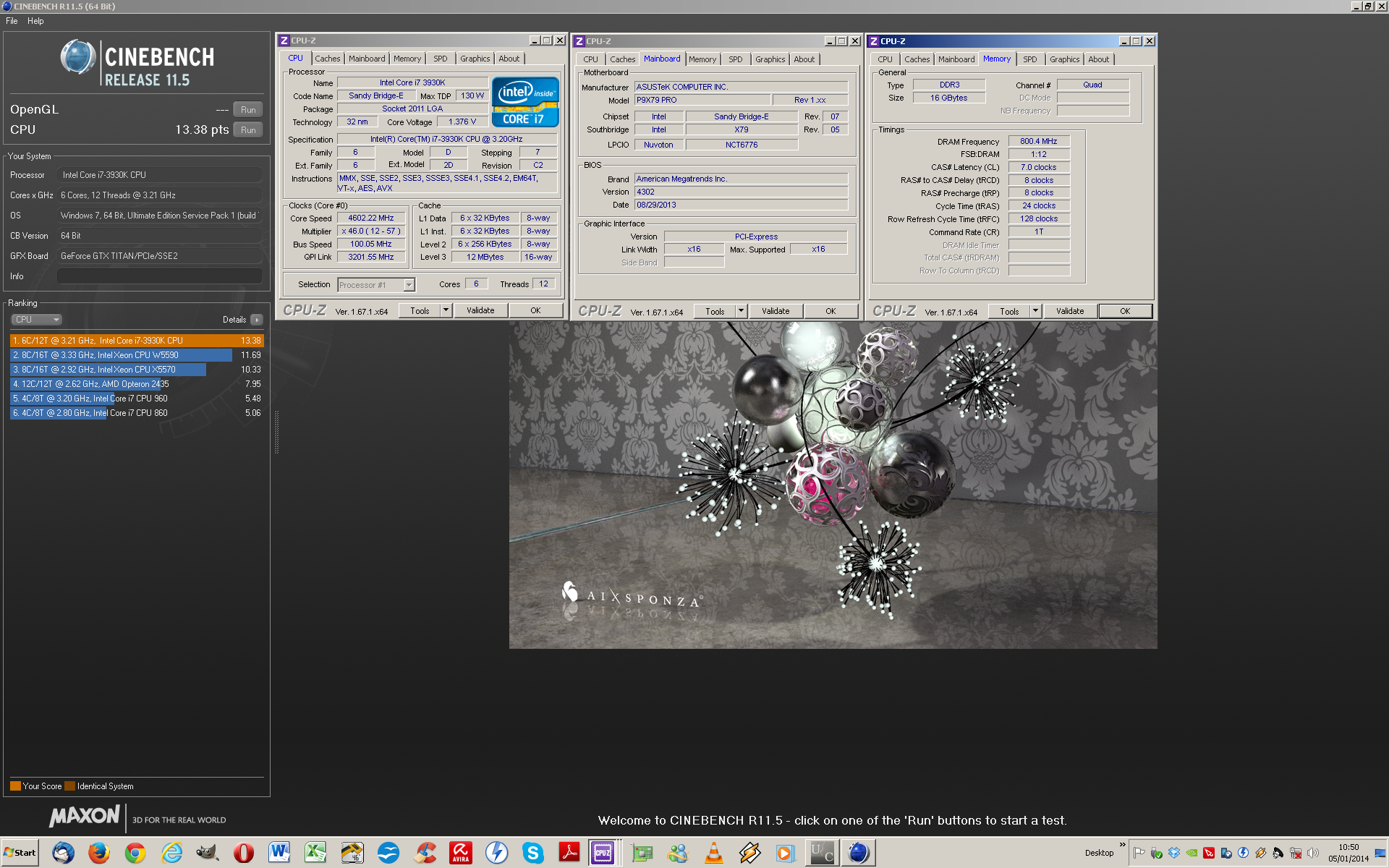
Task: Click OK in Mainboard CPU-Z window
Action: [x=831, y=312]
